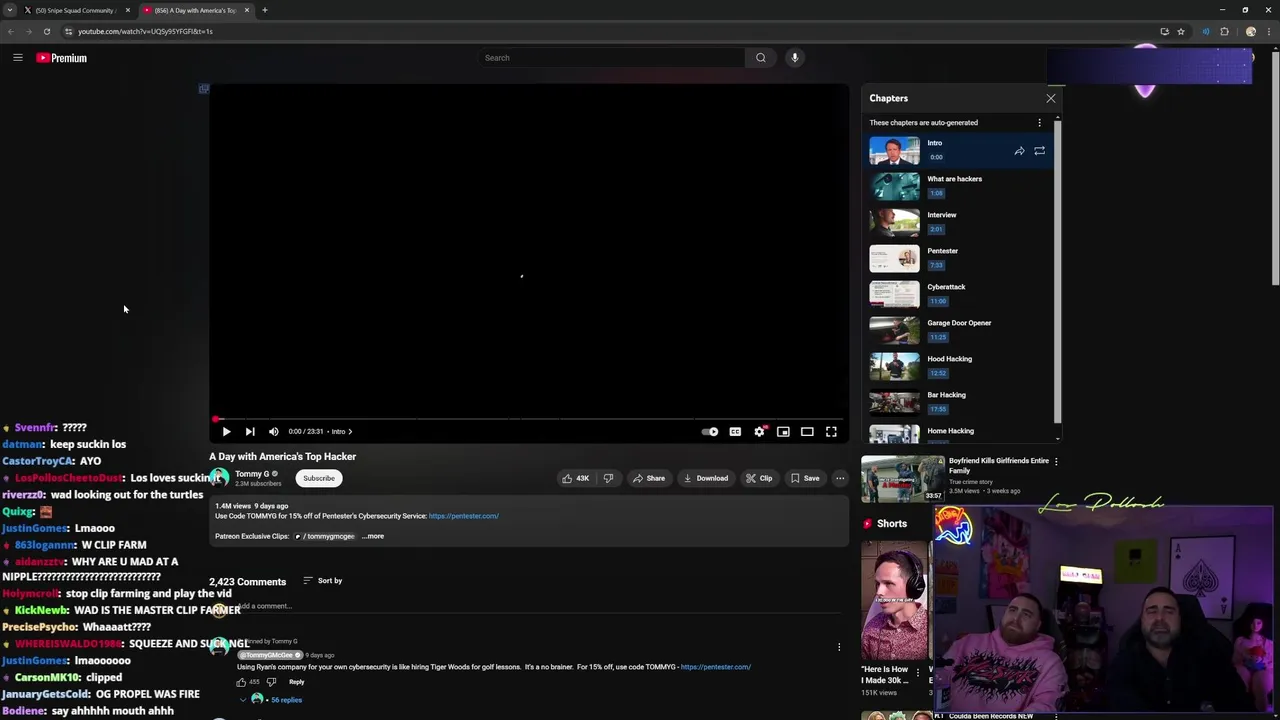Open pinned comment options menu
The height and width of the screenshot is (720, 1280).
pyautogui.click(x=839, y=647)
